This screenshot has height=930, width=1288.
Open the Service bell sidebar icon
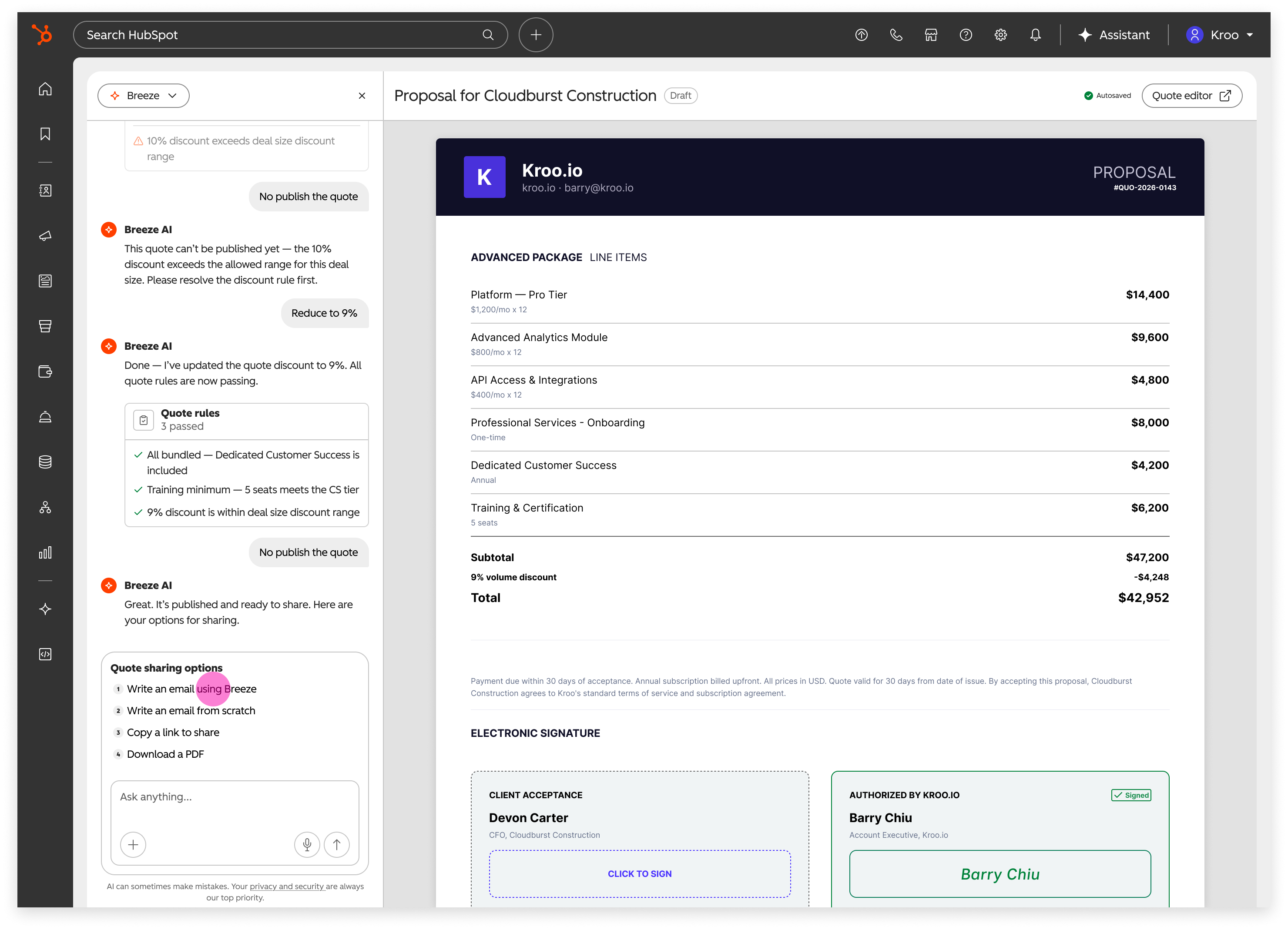45,417
